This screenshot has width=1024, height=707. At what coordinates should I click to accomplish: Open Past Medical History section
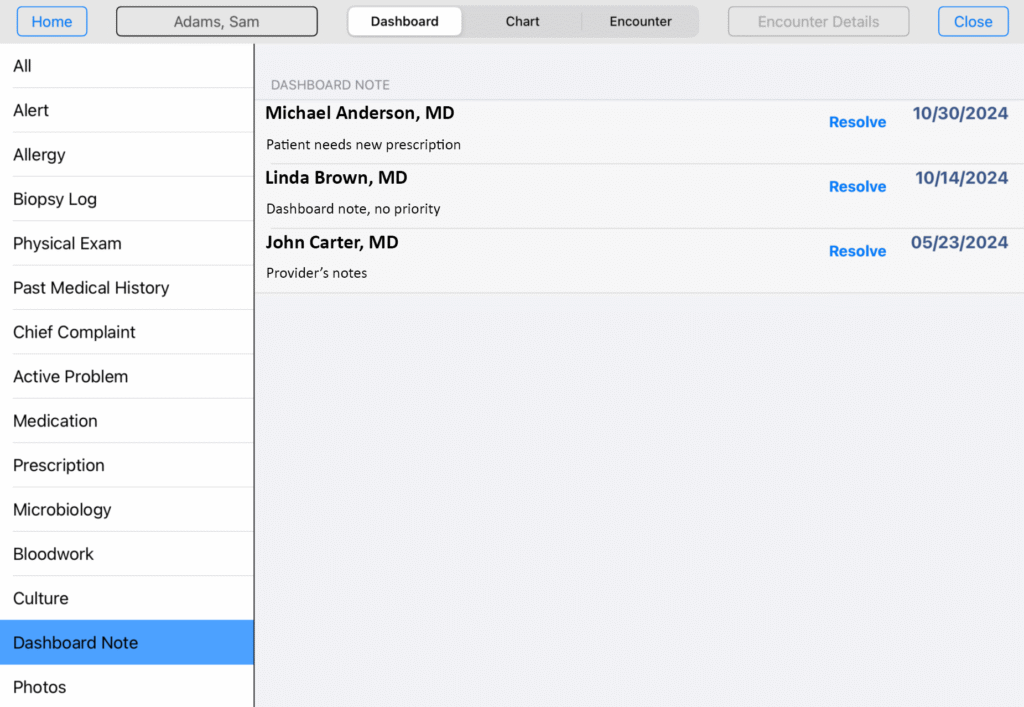pyautogui.click(x=126, y=288)
